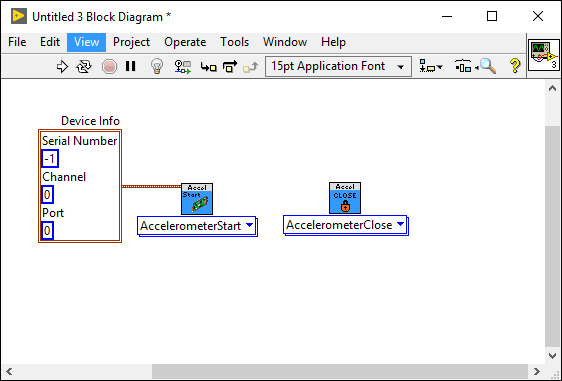Open the Help menu
Image resolution: width=562 pixels, height=381 pixels.
pyautogui.click(x=333, y=42)
